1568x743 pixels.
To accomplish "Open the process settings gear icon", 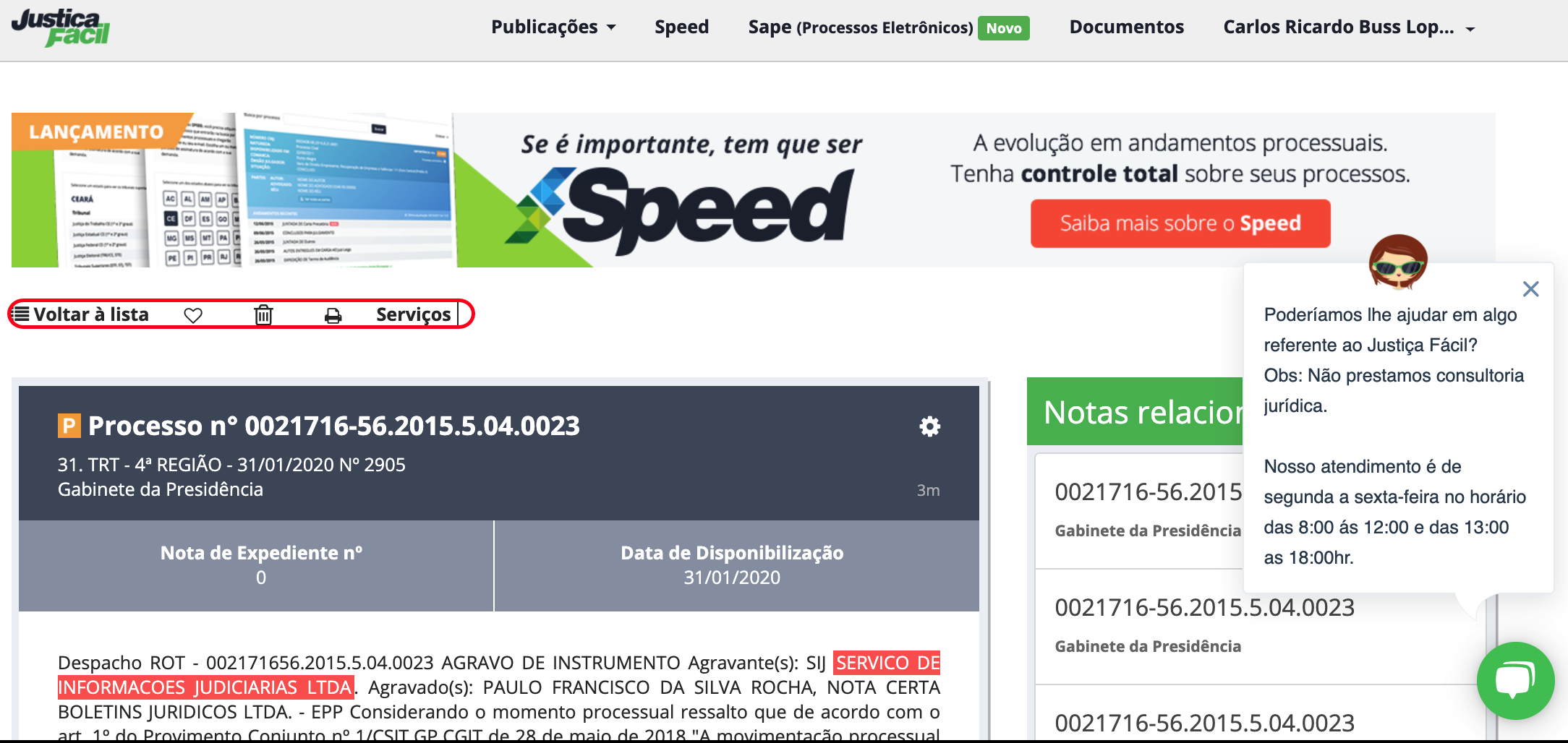I will point(929,426).
